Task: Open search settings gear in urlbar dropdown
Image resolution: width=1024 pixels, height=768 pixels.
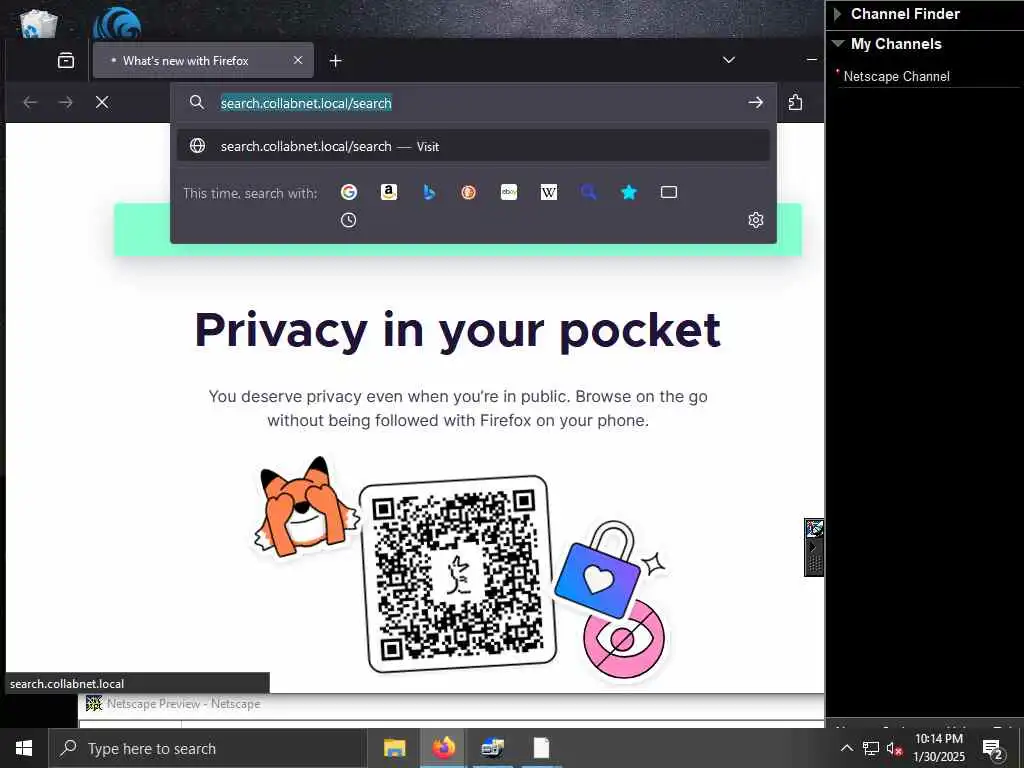Action: [756, 220]
